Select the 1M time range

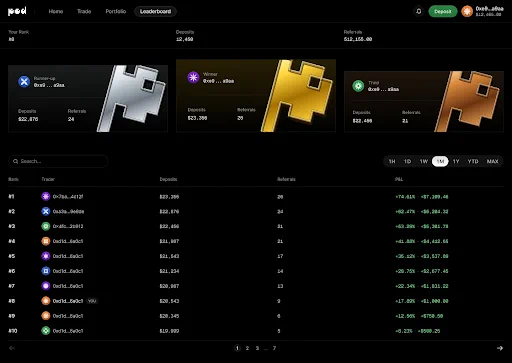tap(440, 161)
